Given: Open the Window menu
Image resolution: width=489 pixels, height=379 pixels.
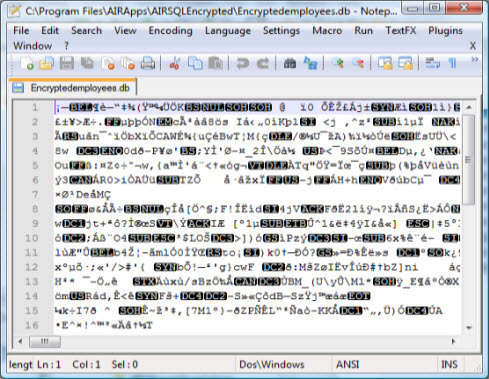Looking at the screenshot, I should (x=32, y=46).
